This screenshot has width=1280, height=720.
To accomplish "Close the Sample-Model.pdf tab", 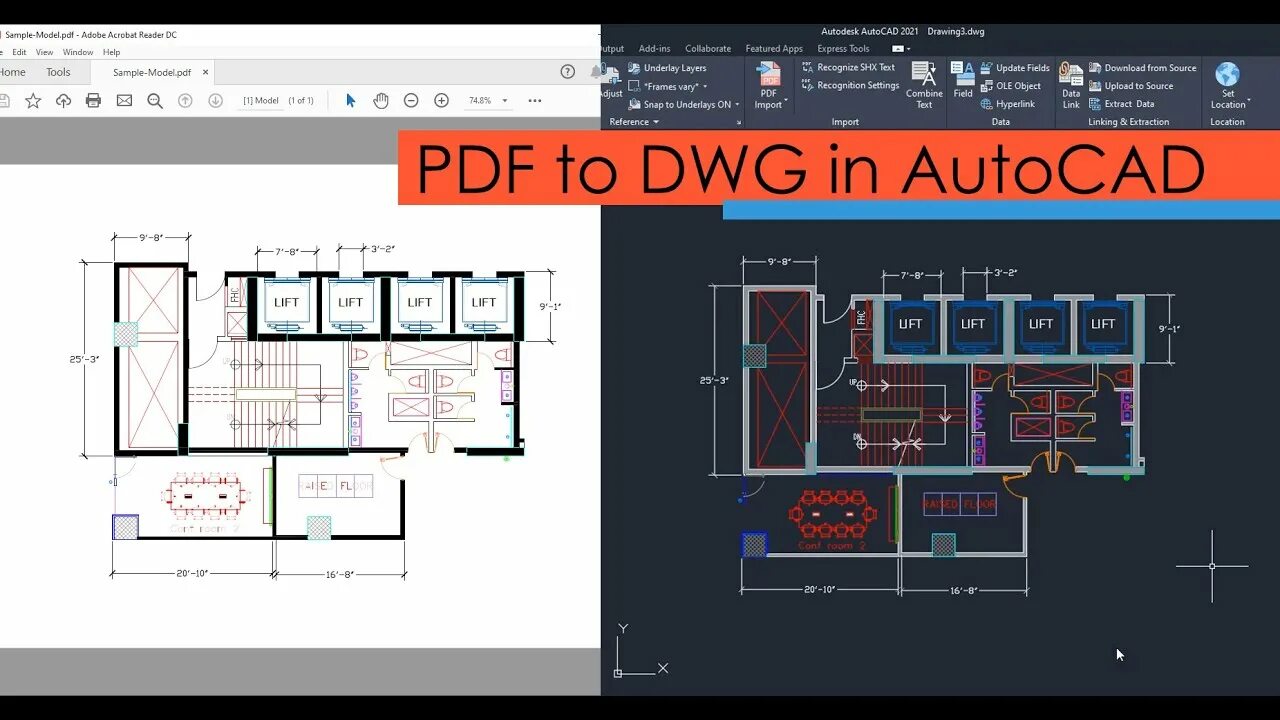I will pyautogui.click(x=205, y=72).
